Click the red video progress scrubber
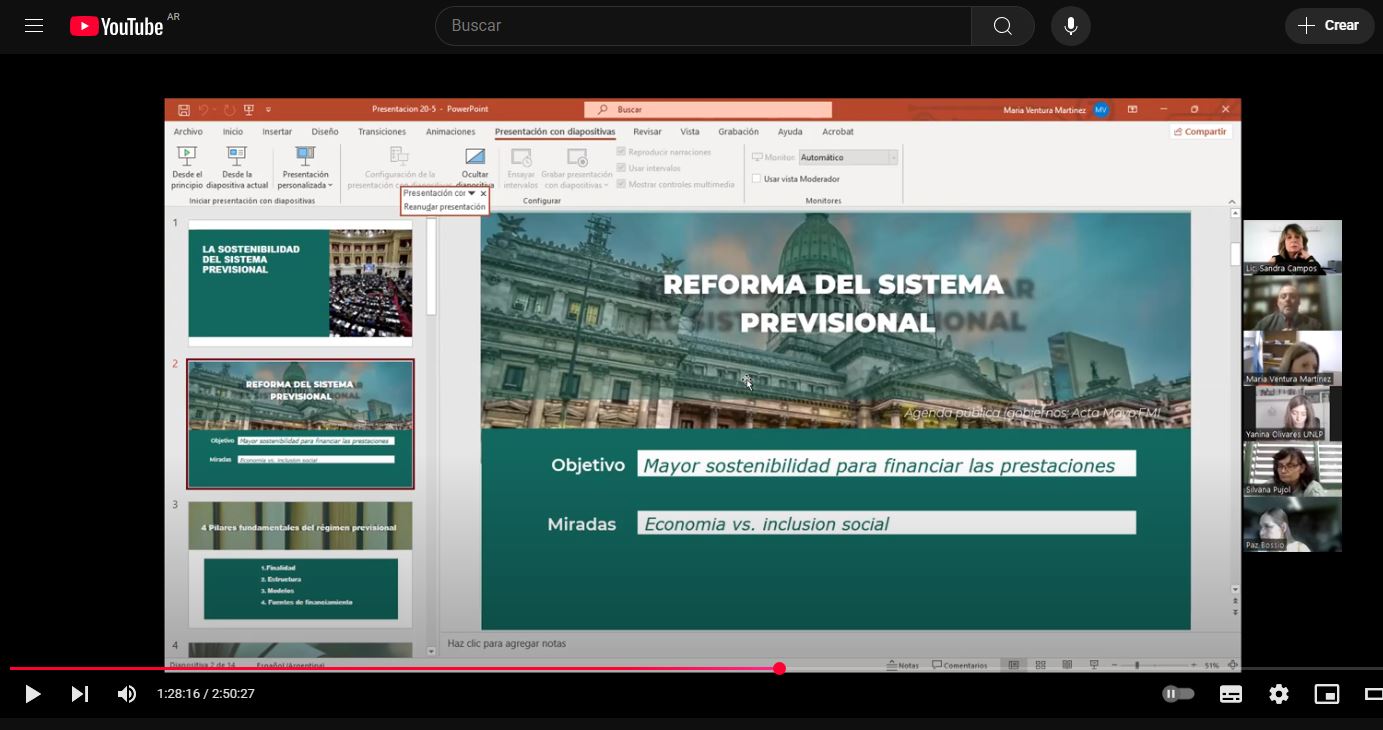Screen dimensions: 1383x730 tap(779, 668)
